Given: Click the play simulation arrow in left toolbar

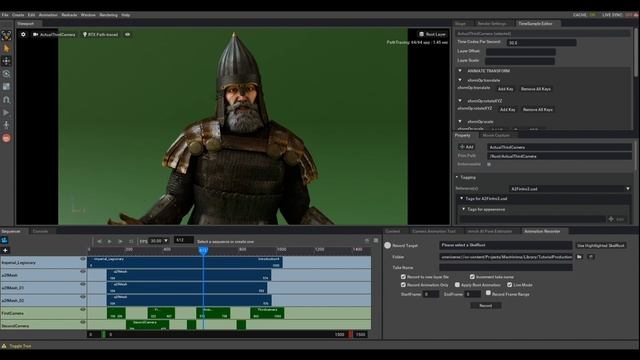Looking at the screenshot, I should tap(6, 112).
